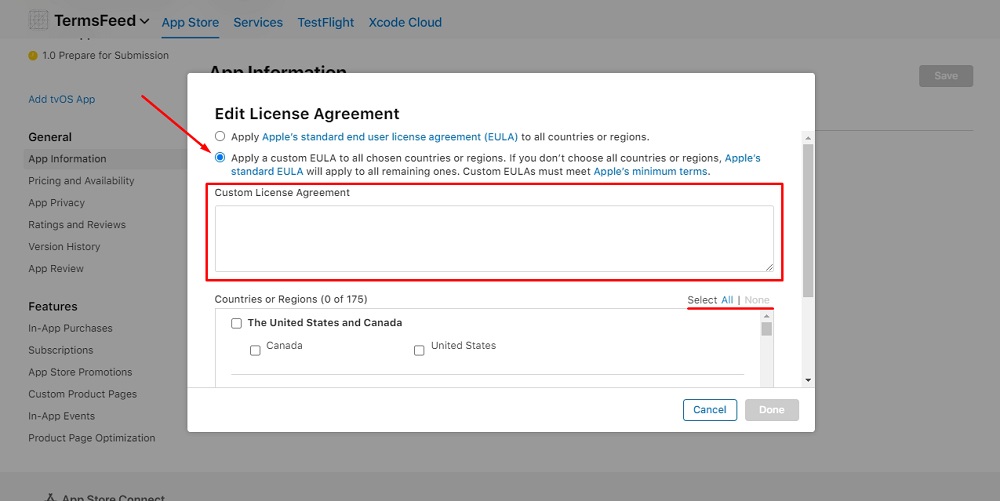Click the Save button behind dialog
The height and width of the screenshot is (501, 1000).
[946, 76]
